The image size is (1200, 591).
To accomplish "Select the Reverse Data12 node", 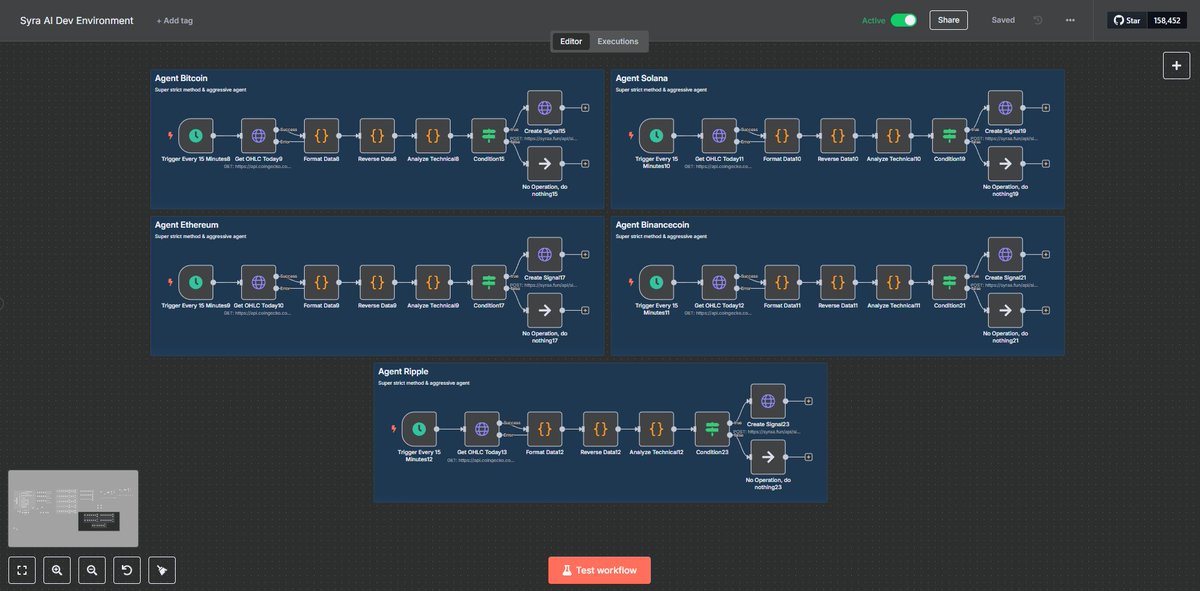I will (x=600, y=429).
